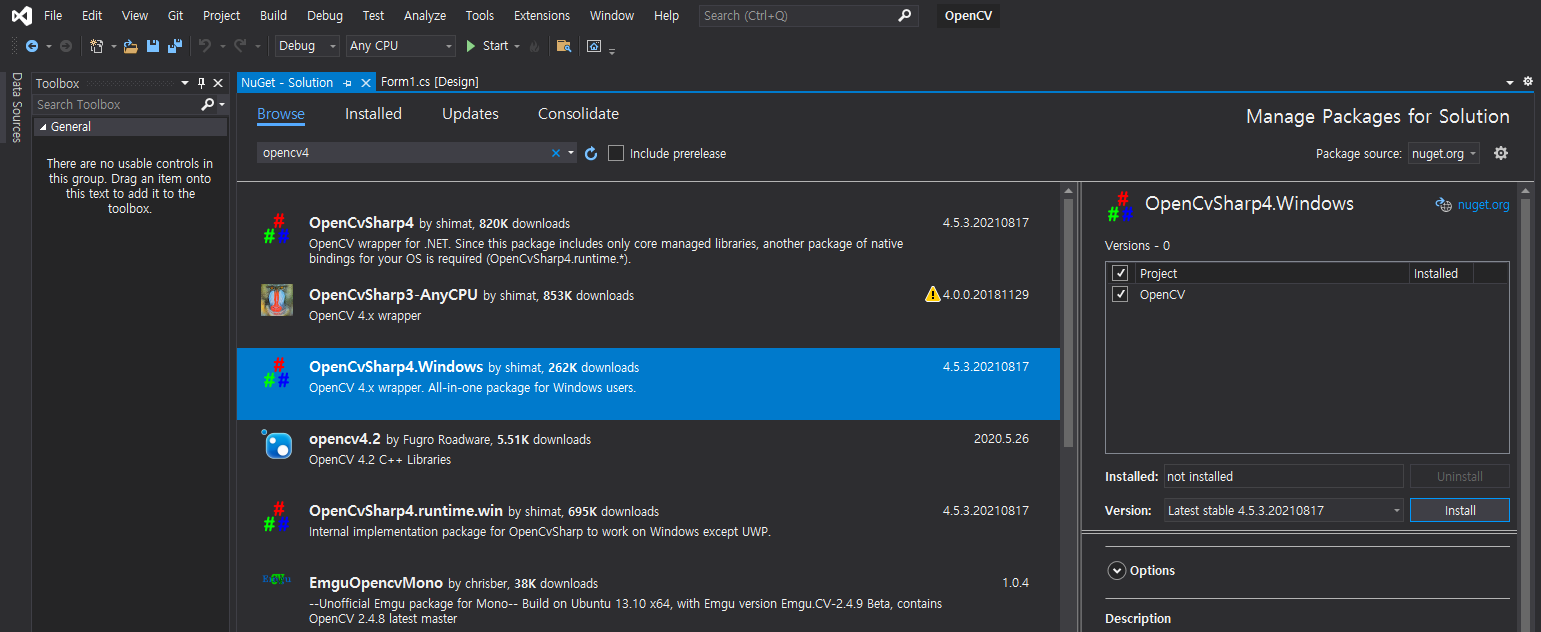Click in the Search Toolbox field
1541x632 pixels.
click(117, 104)
